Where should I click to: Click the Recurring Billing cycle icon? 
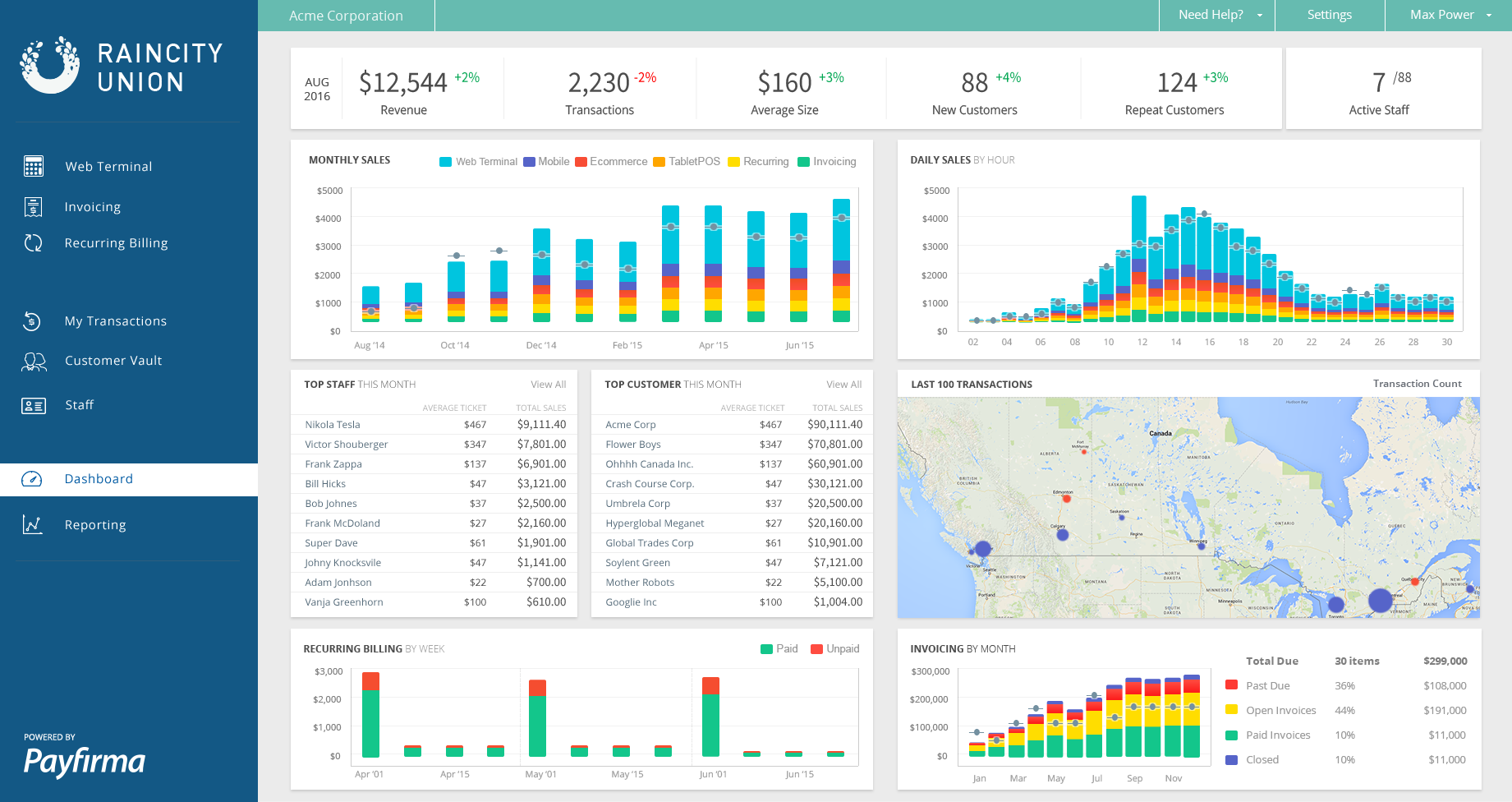point(34,243)
